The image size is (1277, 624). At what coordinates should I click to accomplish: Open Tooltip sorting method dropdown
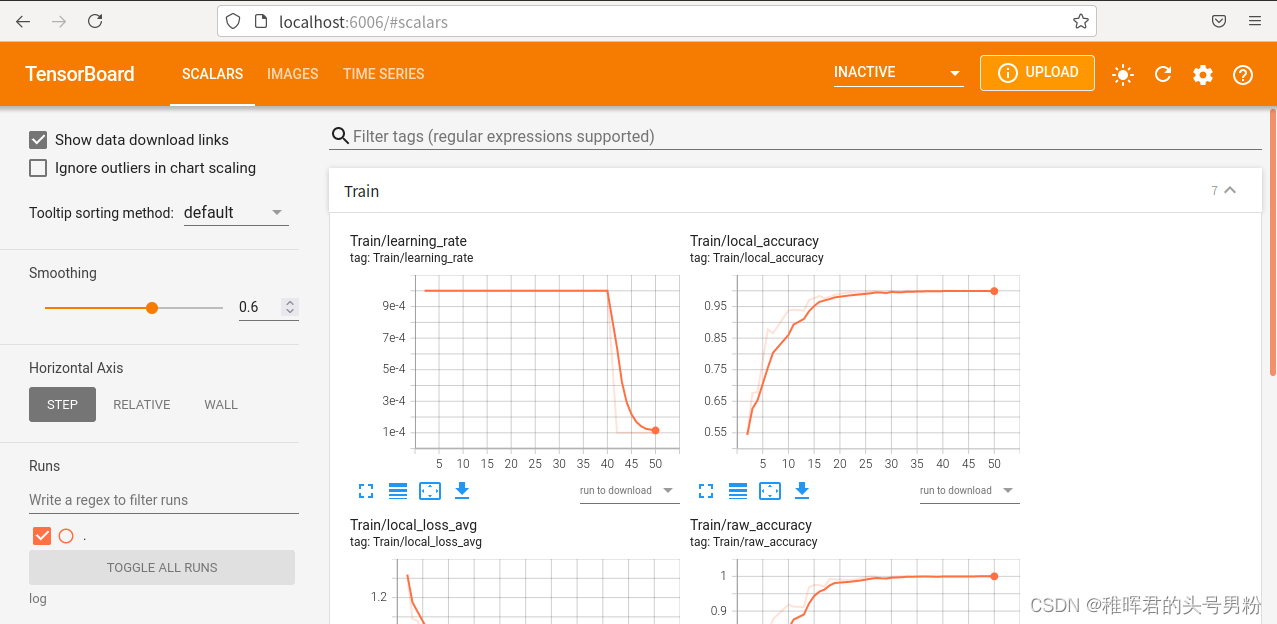pyautogui.click(x=236, y=212)
